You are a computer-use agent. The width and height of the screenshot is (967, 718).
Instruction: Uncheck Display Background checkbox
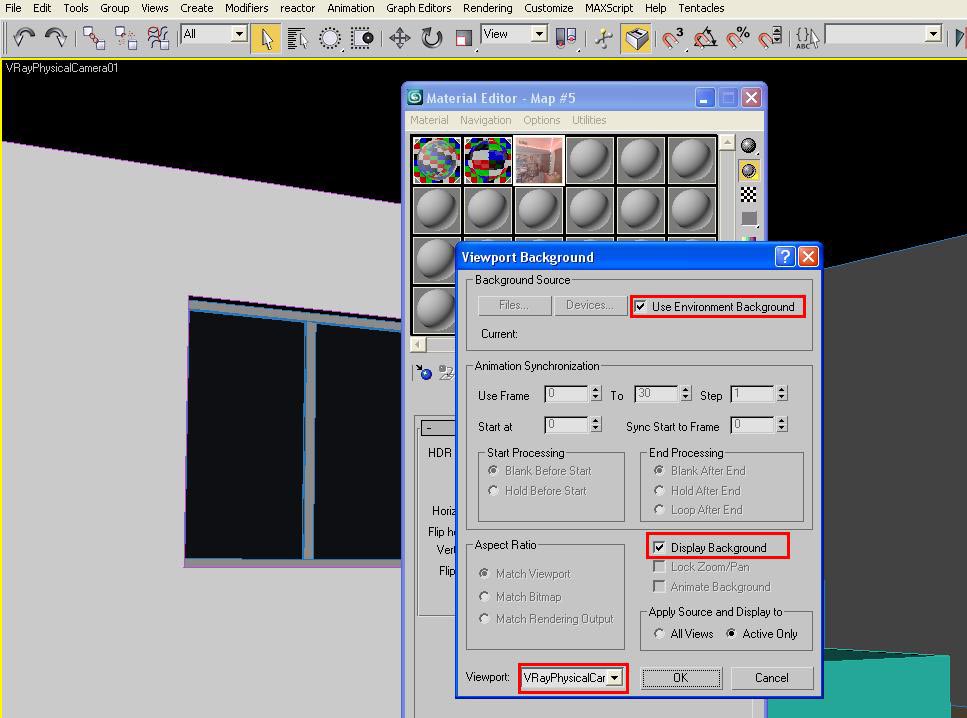click(659, 547)
